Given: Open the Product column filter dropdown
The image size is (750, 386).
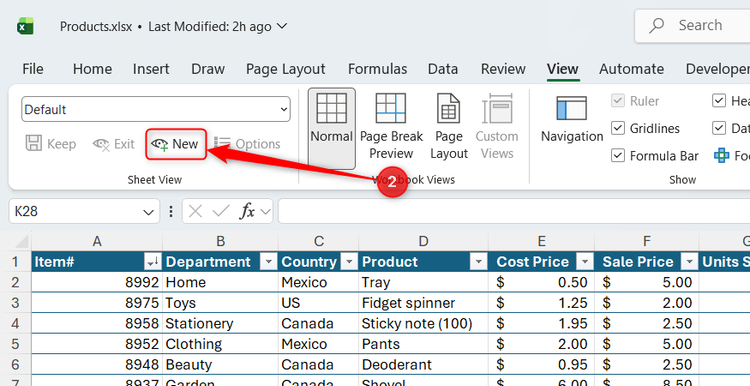Looking at the screenshot, I should click(478, 262).
